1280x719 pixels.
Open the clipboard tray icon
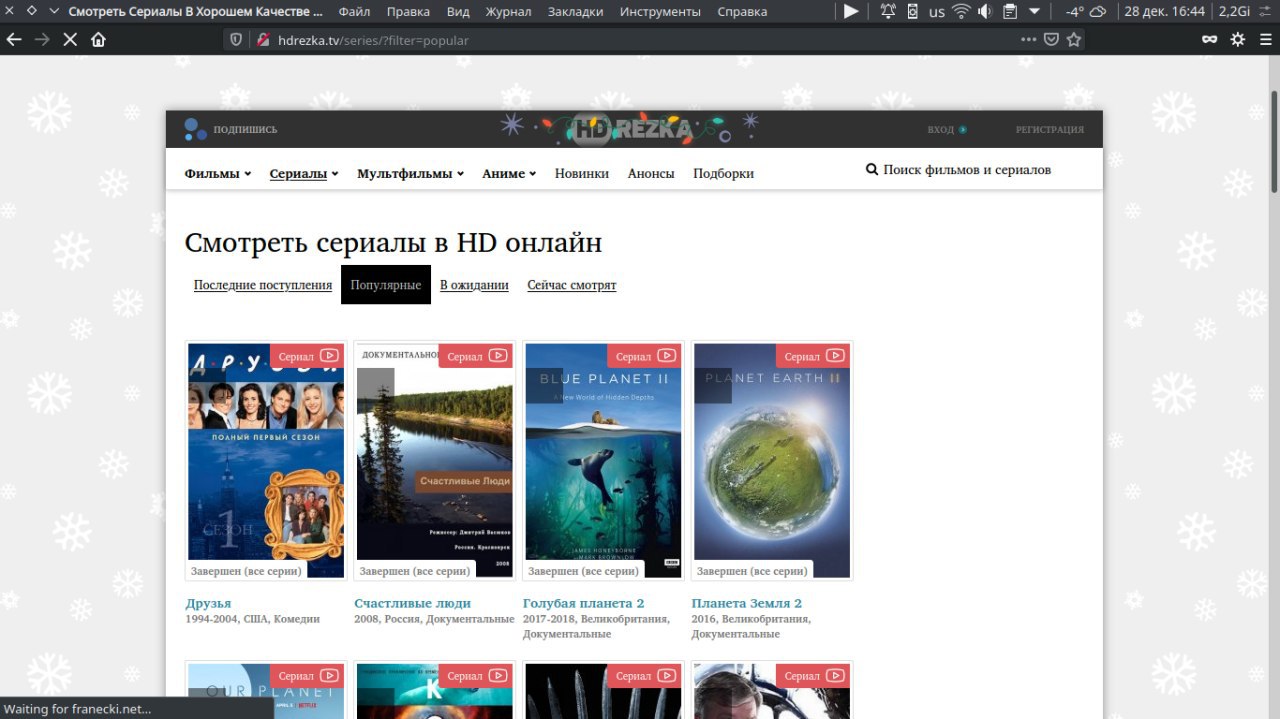point(1010,12)
